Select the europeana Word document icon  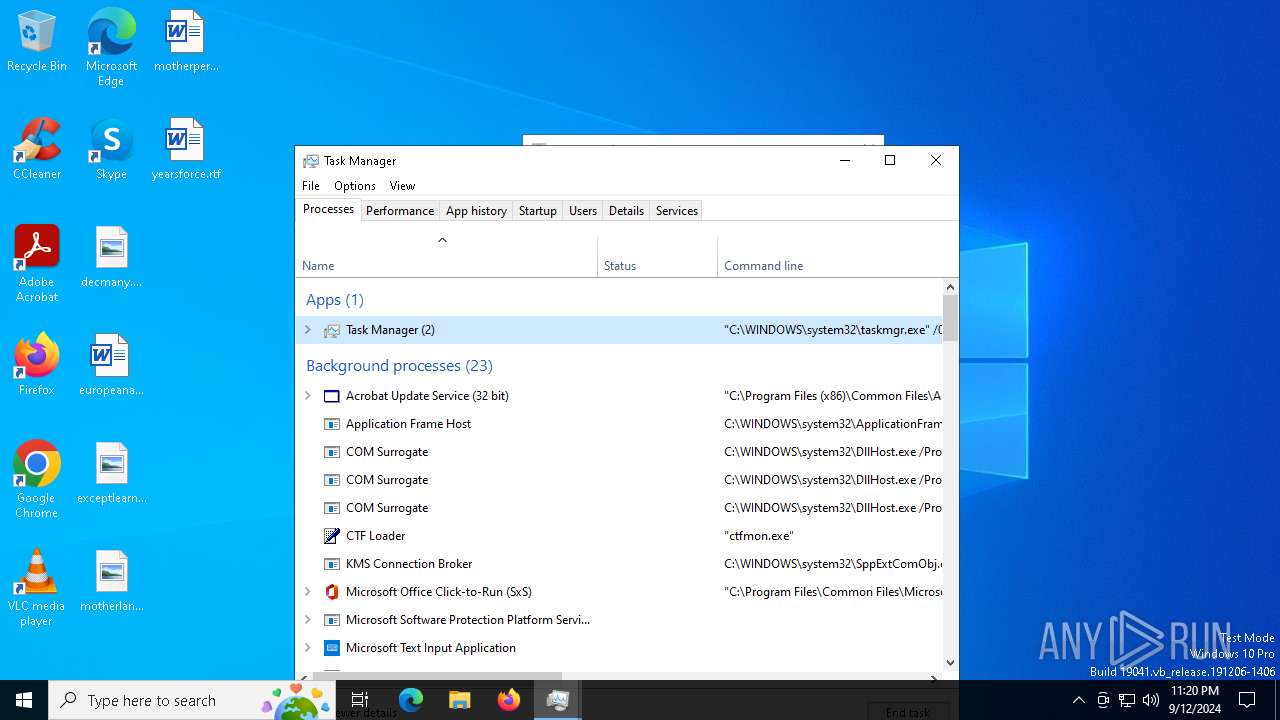[111, 365]
